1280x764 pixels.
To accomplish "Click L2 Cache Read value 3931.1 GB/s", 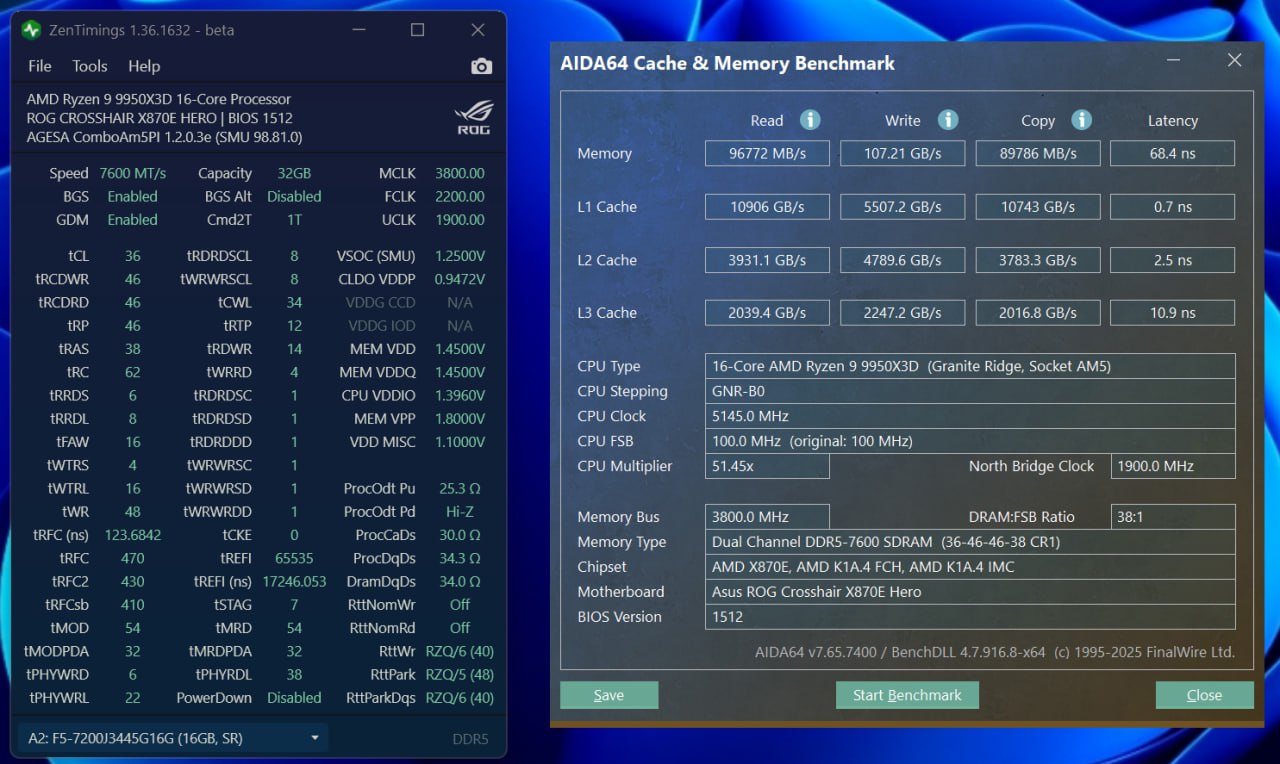I will pos(767,260).
